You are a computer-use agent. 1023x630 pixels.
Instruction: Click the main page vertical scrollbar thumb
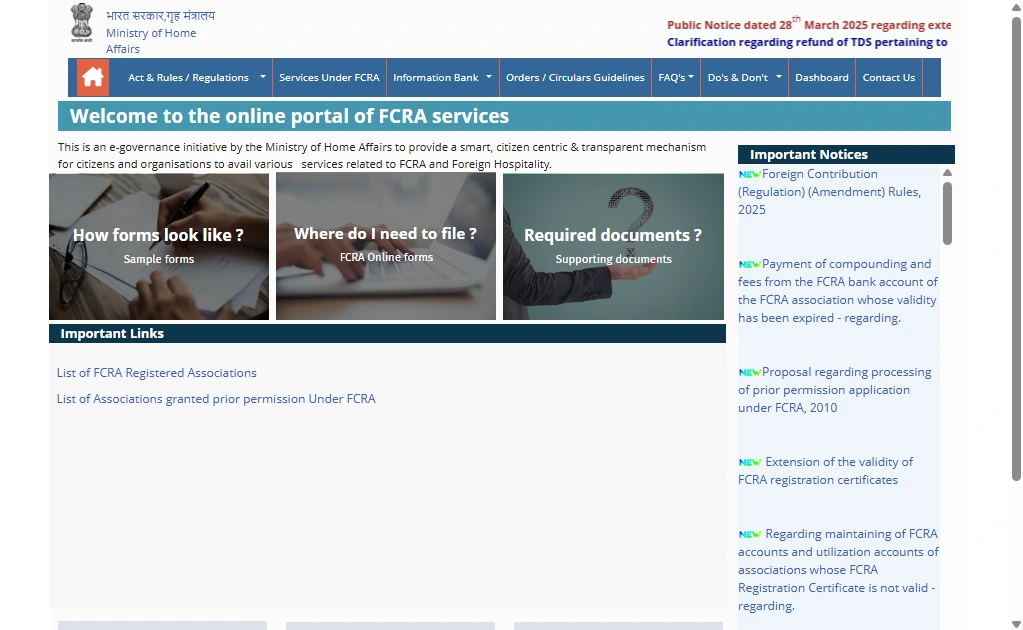click(1016, 249)
